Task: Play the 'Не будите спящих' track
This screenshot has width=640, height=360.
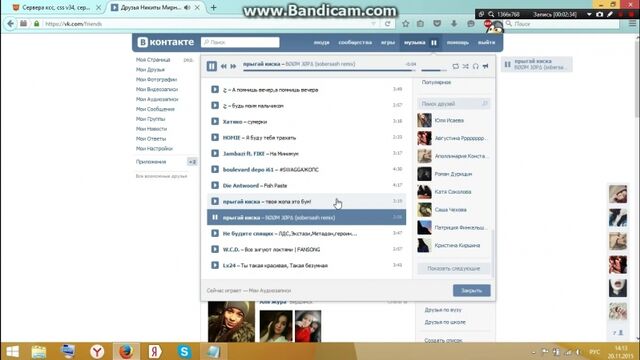Action: [215, 233]
